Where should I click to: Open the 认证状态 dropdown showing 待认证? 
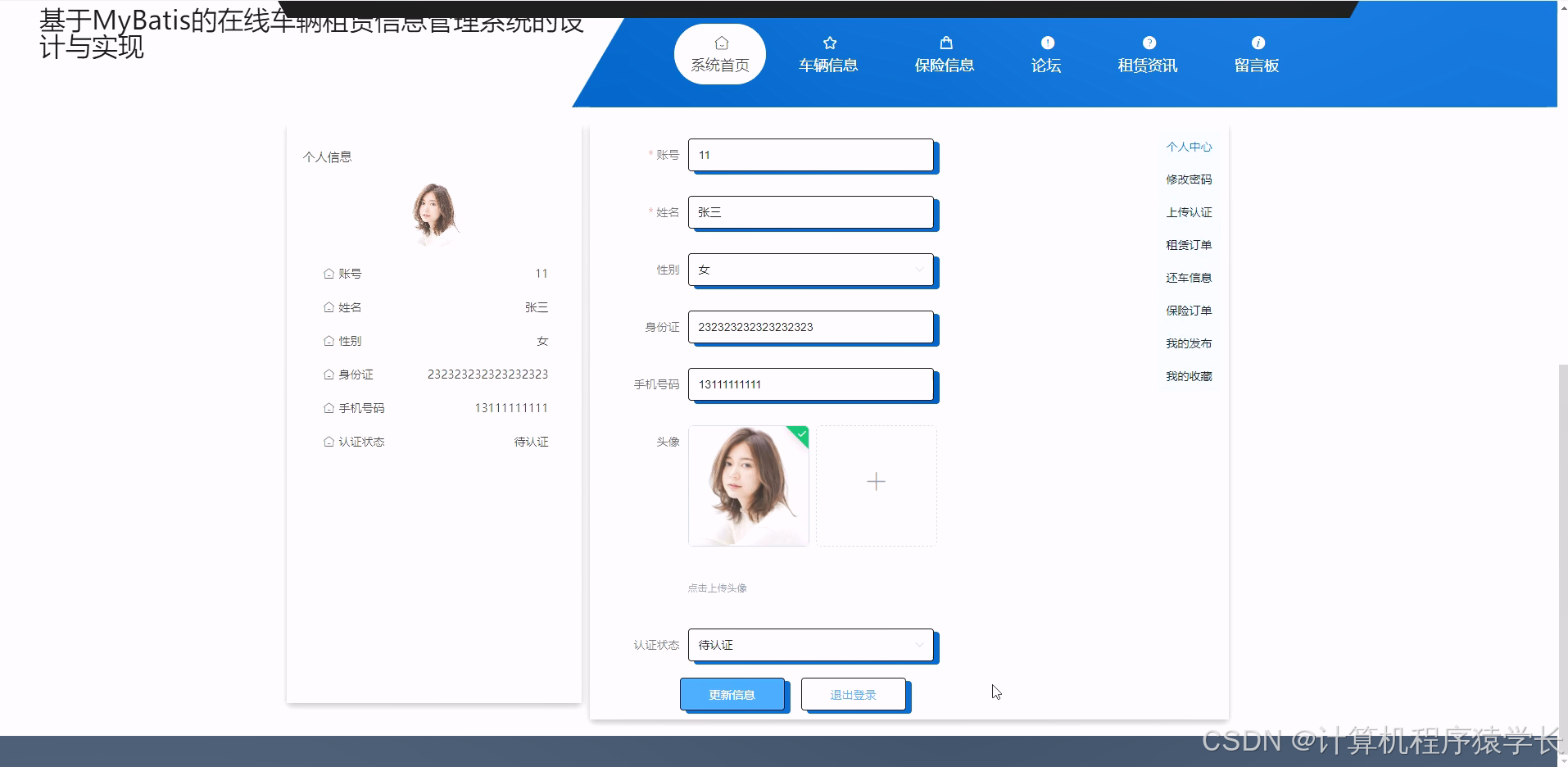tap(811, 645)
